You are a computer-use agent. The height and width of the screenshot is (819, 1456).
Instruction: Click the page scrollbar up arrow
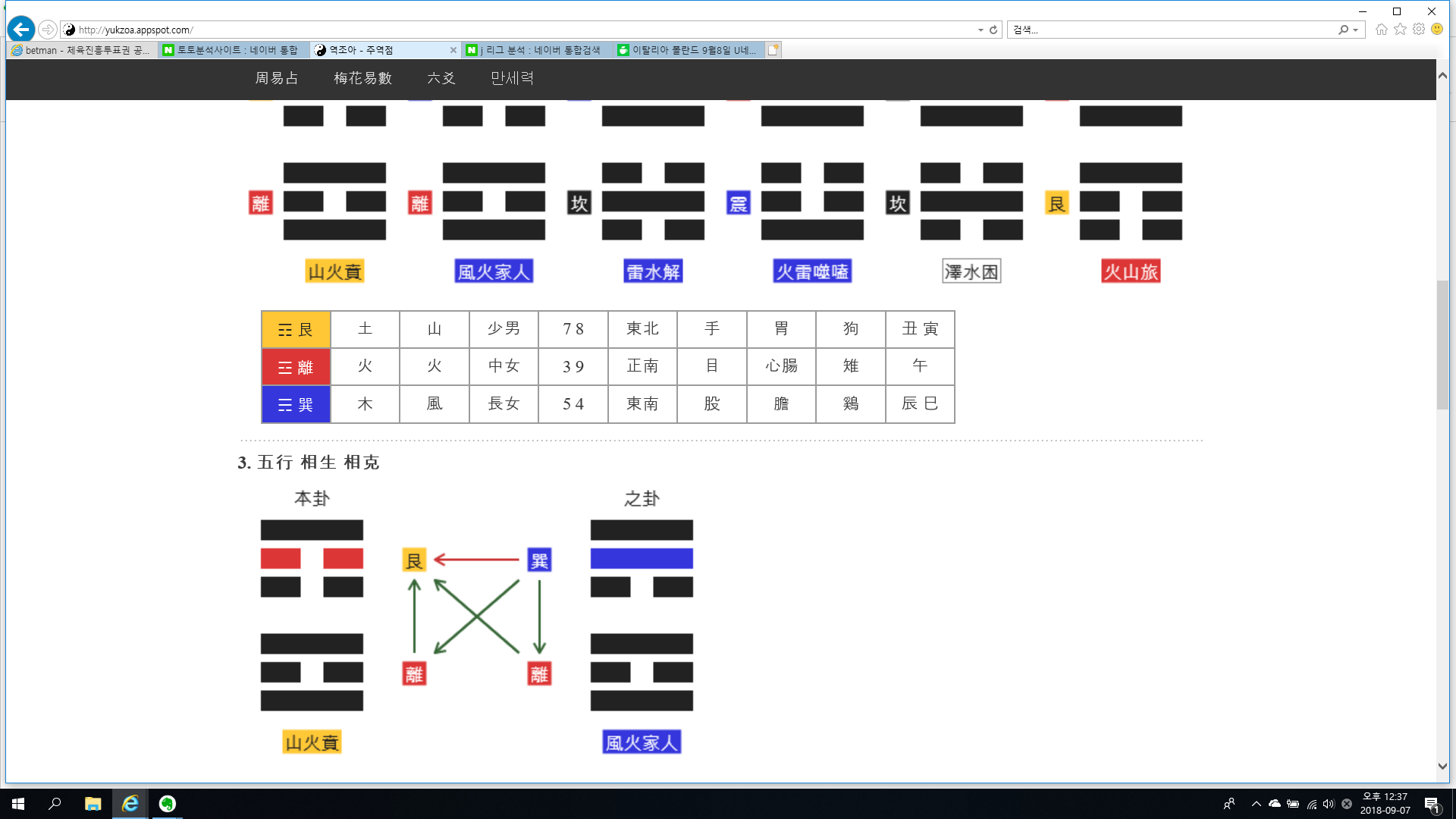(1442, 76)
